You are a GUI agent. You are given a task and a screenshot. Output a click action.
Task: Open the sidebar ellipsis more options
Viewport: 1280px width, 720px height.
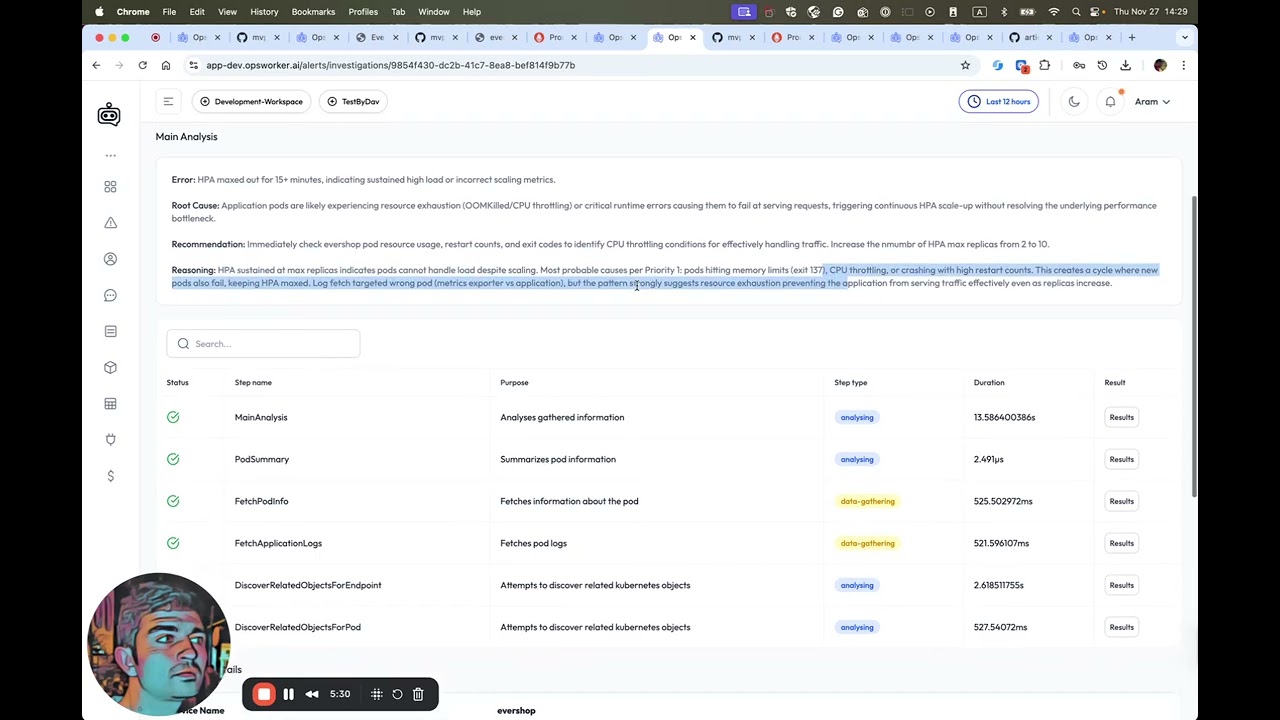click(x=110, y=155)
